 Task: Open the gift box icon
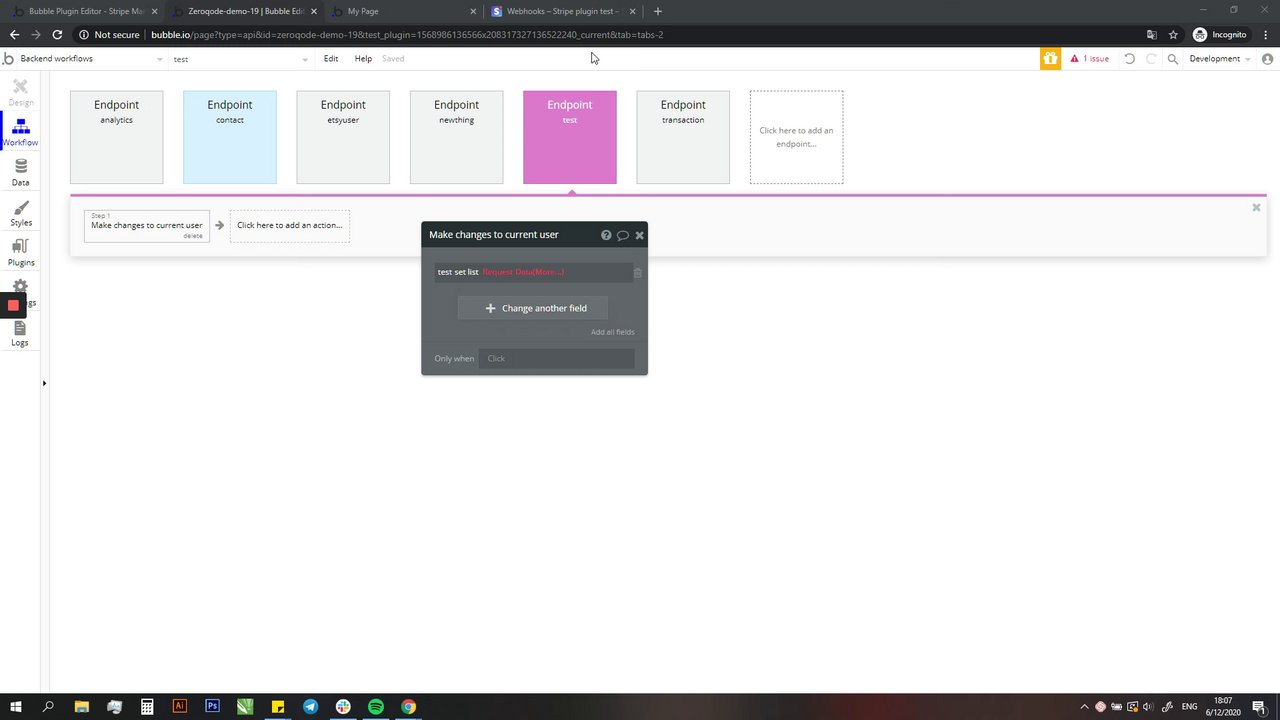(1049, 59)
